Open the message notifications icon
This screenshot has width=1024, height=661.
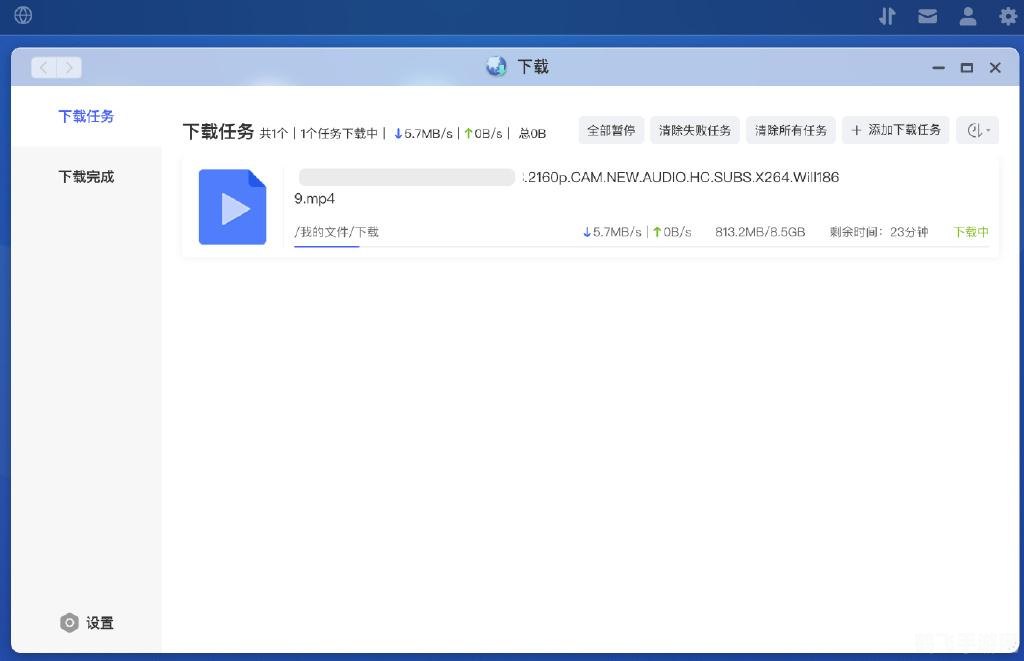coord(927,16)
